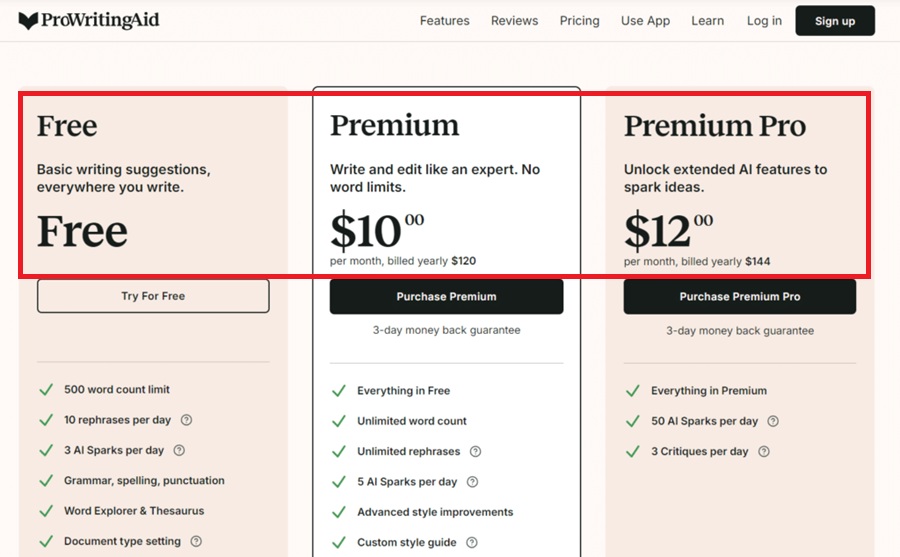Click the $10 Premium price

(x=377, y=230)
